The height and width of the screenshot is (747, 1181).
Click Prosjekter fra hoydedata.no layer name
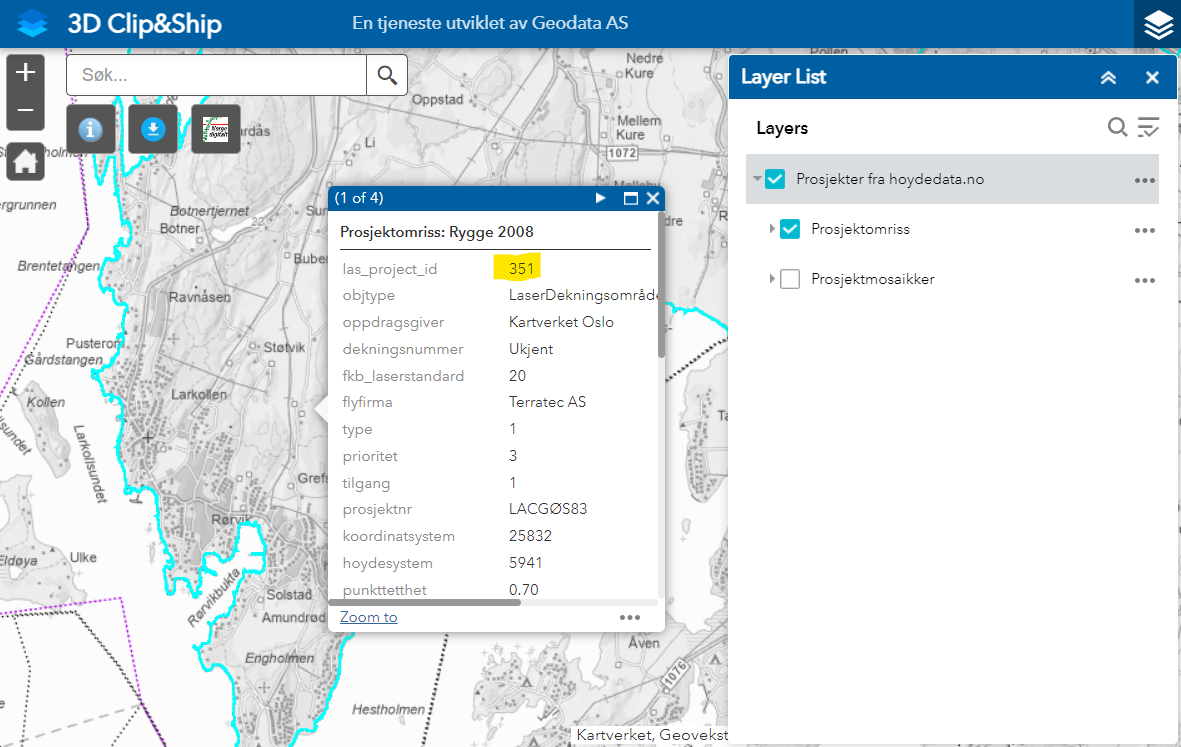(x=890, y=179)
